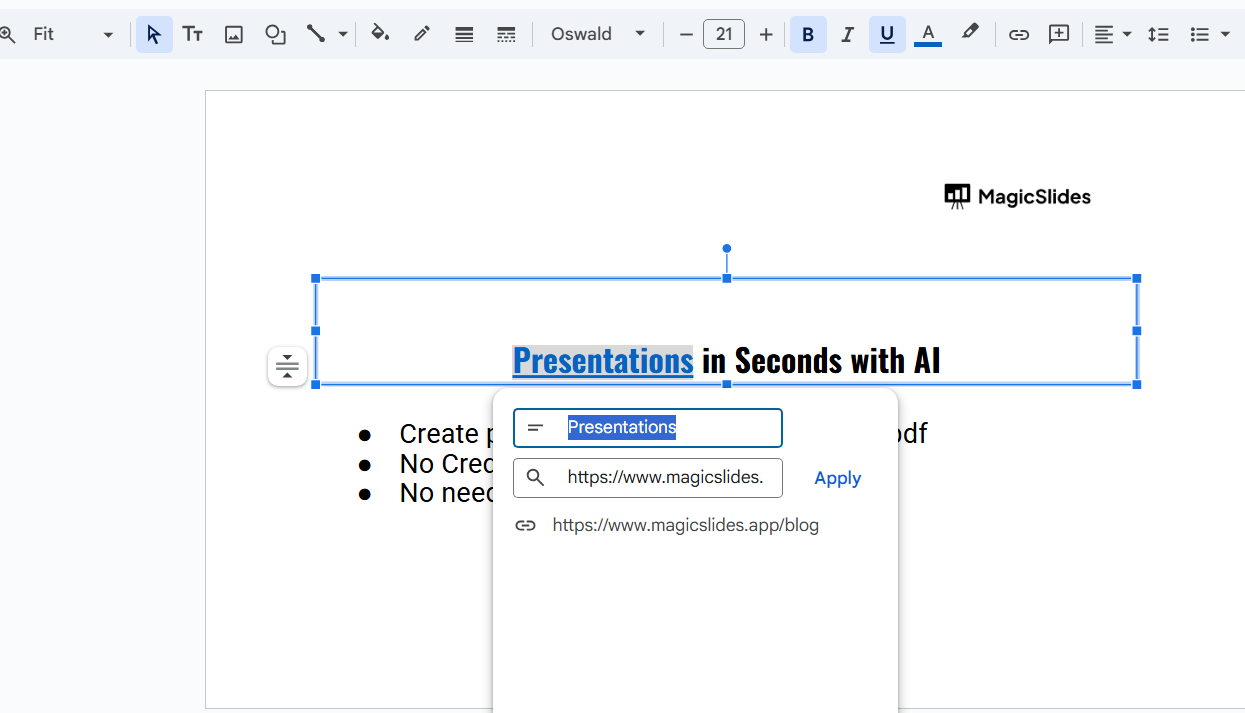Image resolution: width=1245 pixels, height=713 pixels.
Task: Select the Shape tool
Action: [x=275, y=35]
